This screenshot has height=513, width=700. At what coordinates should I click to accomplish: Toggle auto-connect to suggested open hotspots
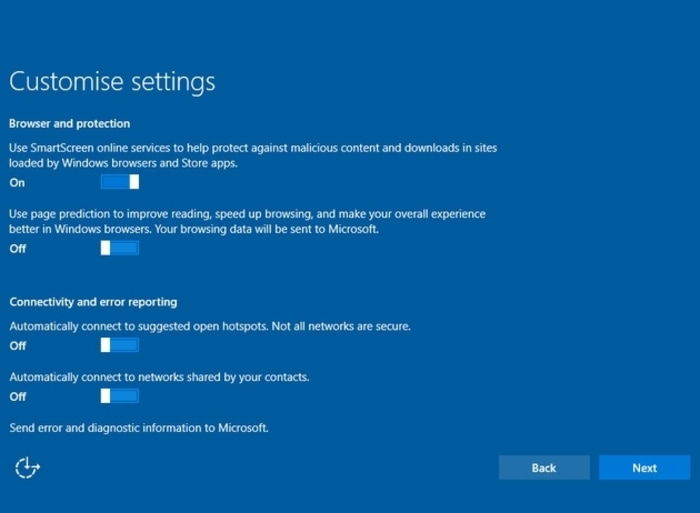pos(120,345)
